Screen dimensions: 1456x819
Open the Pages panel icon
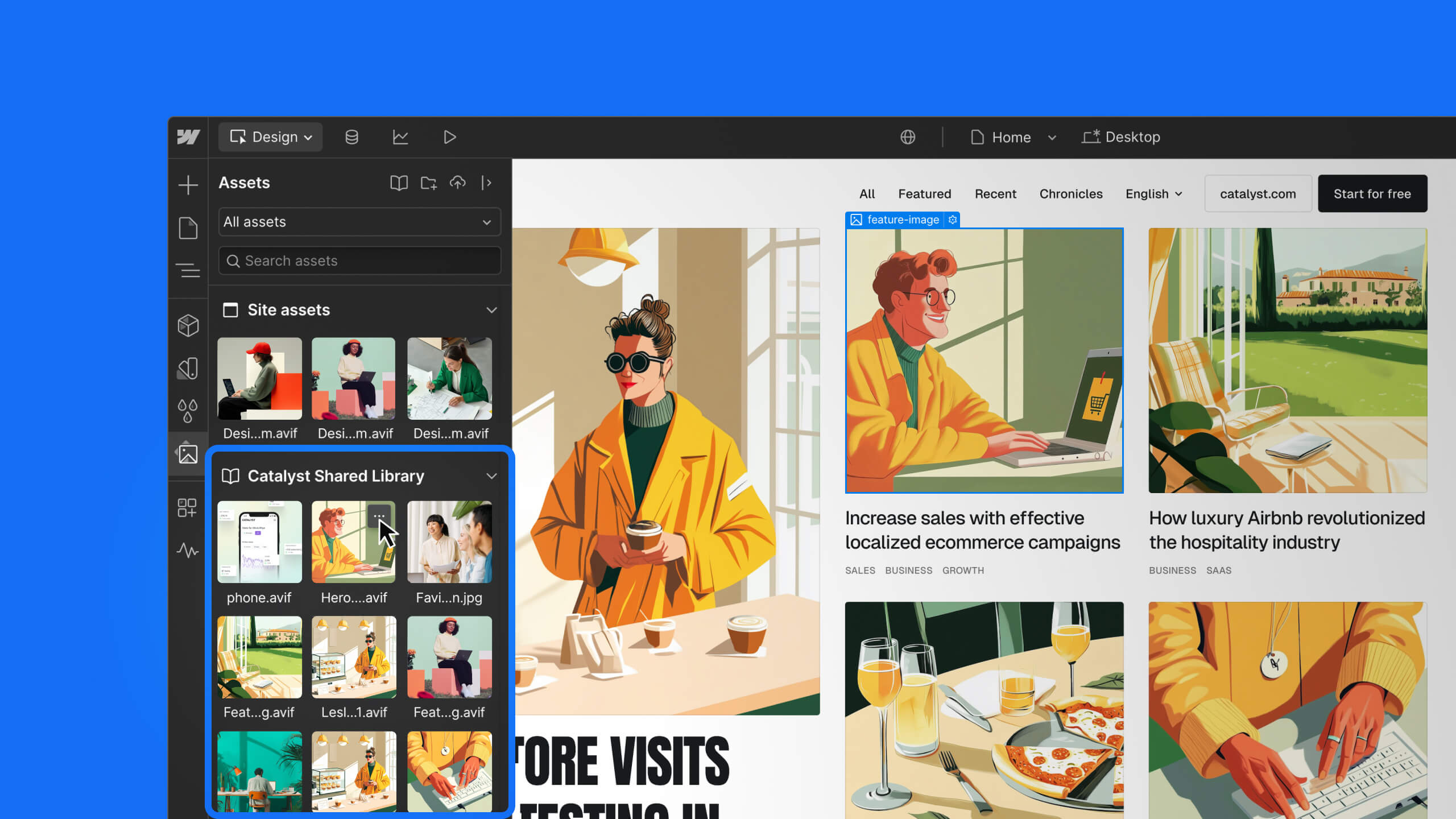(x=188, y=228)
